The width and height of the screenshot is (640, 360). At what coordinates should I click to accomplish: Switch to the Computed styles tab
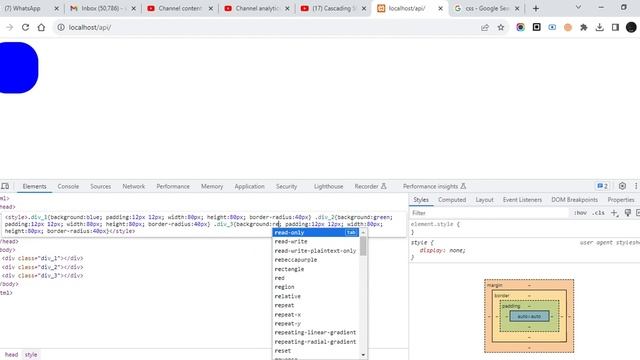tap(452, 200)
